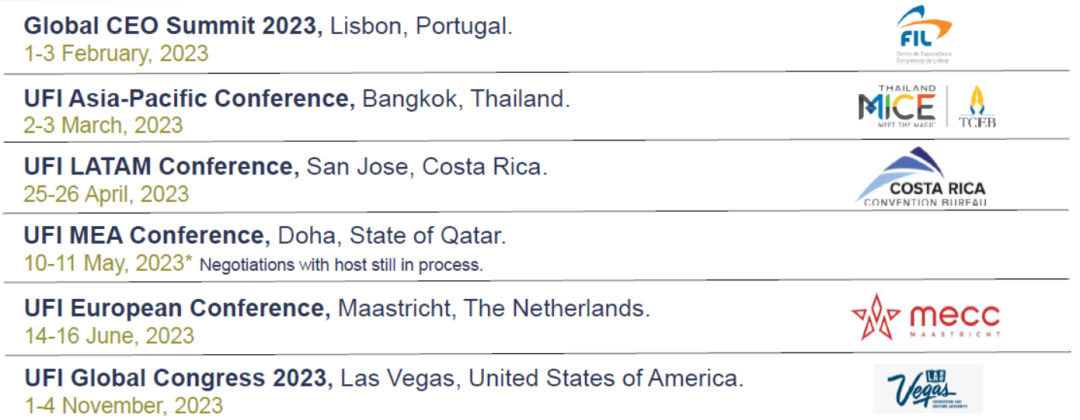Click the 25-26 April, 2023 date
Image resolution: width=1080 pixels, height=420 pixels.
tap(106, 193)
